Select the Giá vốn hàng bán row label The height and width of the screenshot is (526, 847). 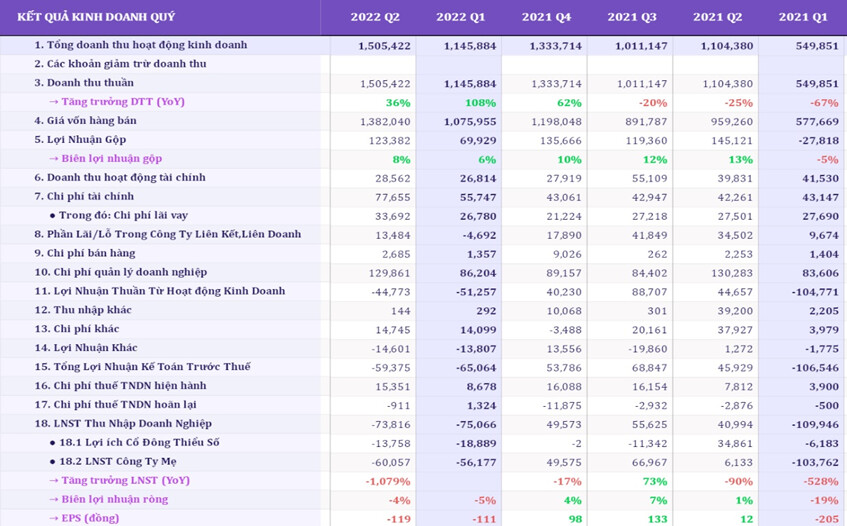85,121
